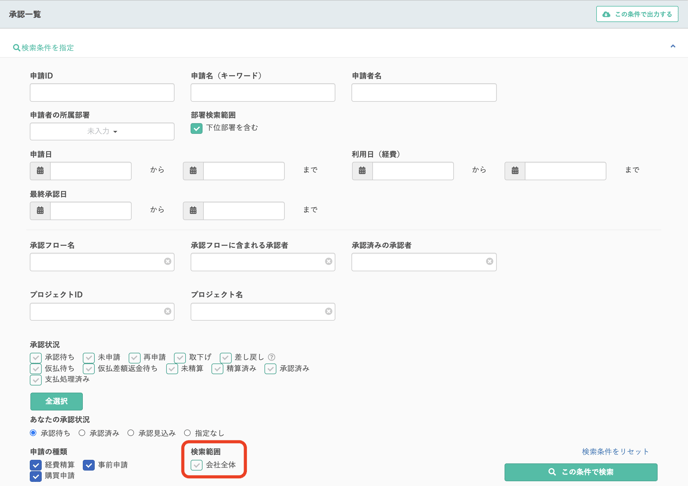Click the calendar icon for 利用日（経費） start date
This screenshot has width=688, height=486.
pos(362,171)
